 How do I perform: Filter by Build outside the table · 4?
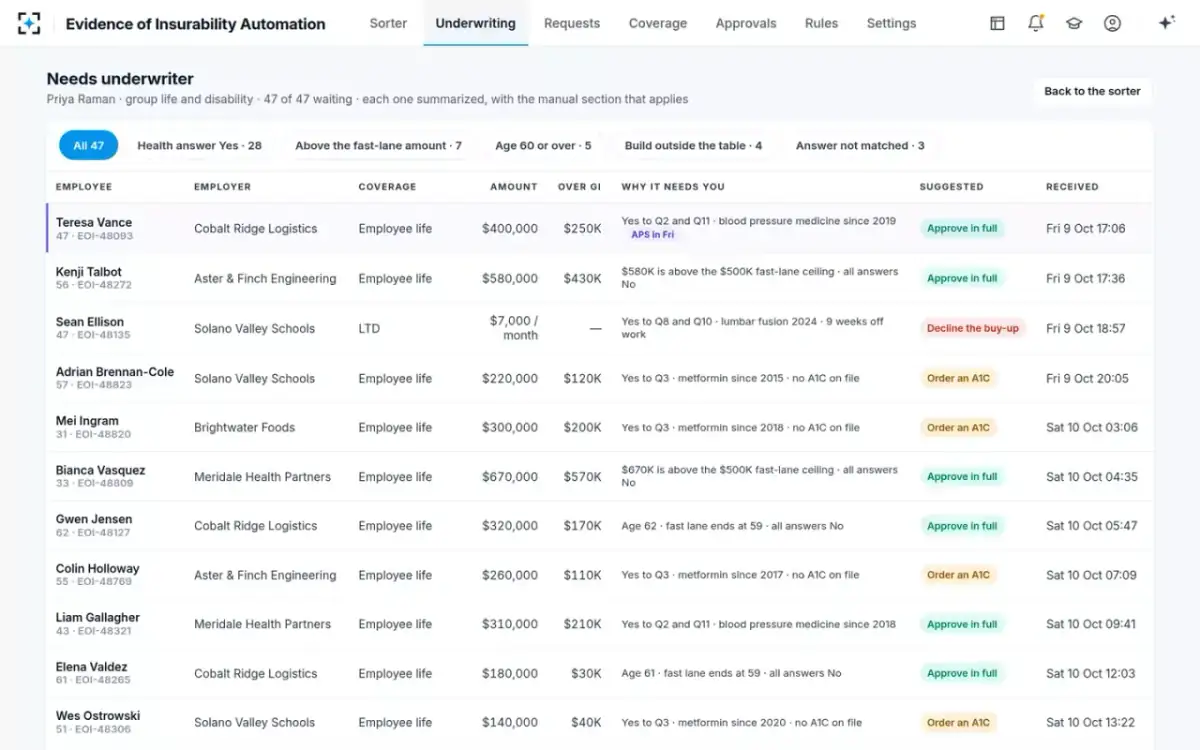click(693, 145)
